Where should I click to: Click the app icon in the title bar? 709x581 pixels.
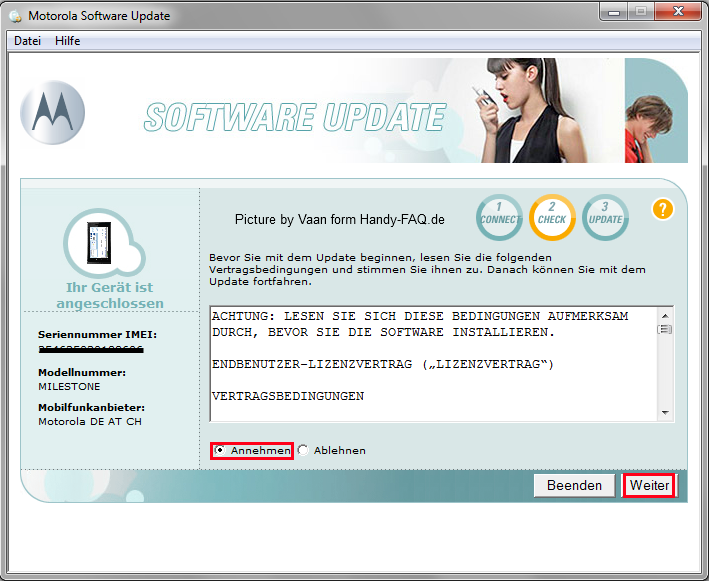[x=15, y=16]
